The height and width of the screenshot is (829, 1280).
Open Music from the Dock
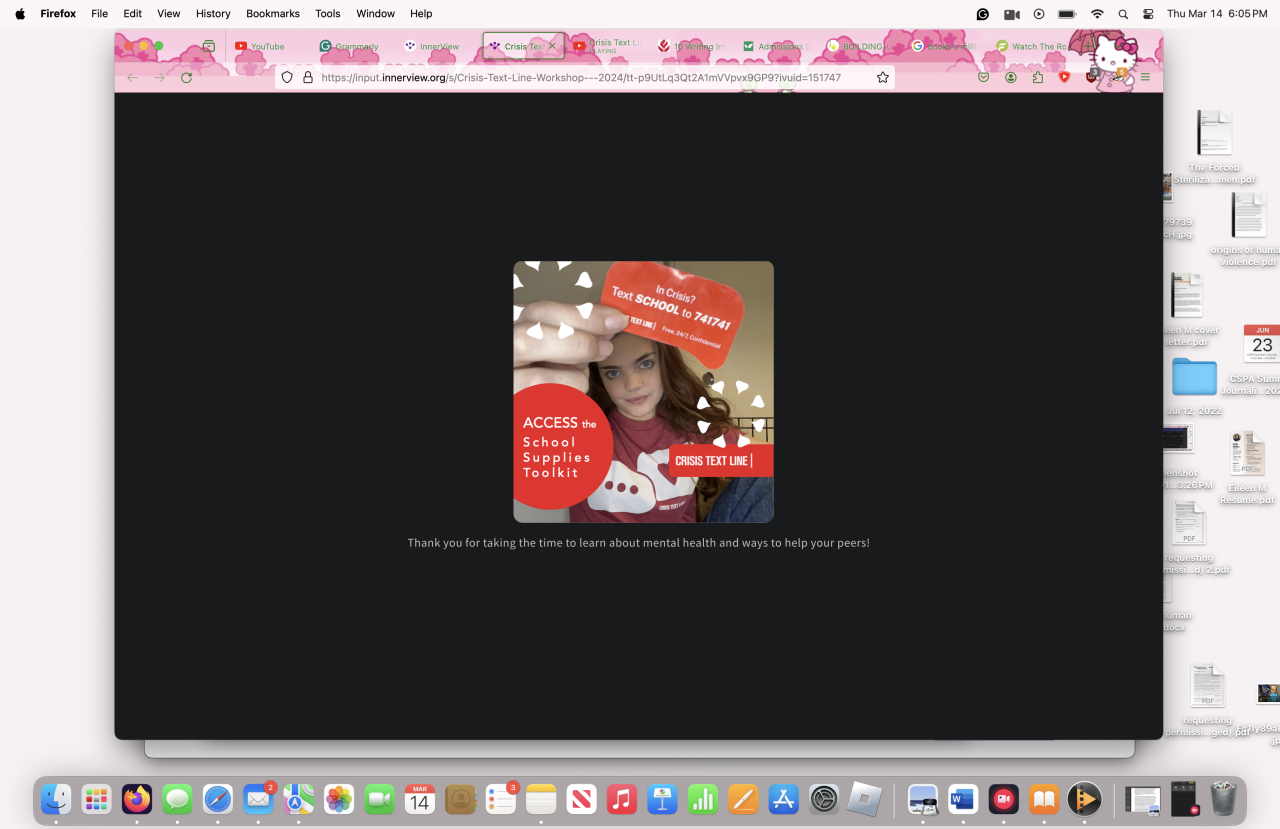pyautogui.click(x=622, y=799)
